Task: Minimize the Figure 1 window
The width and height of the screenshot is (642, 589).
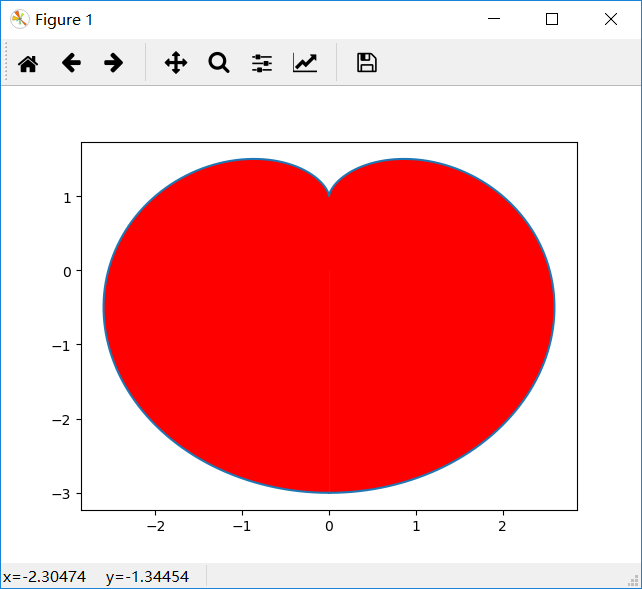Action: (x=494, y=19)
